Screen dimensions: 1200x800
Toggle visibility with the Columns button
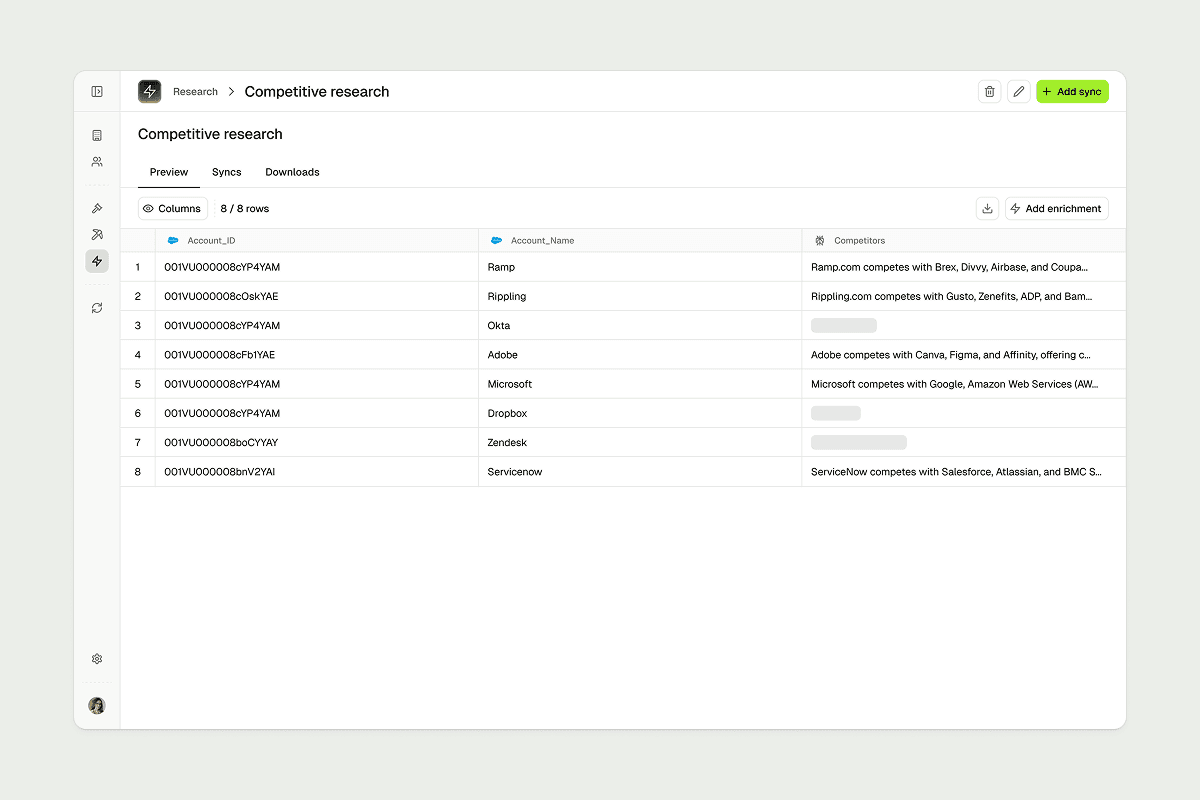point(173,209)
